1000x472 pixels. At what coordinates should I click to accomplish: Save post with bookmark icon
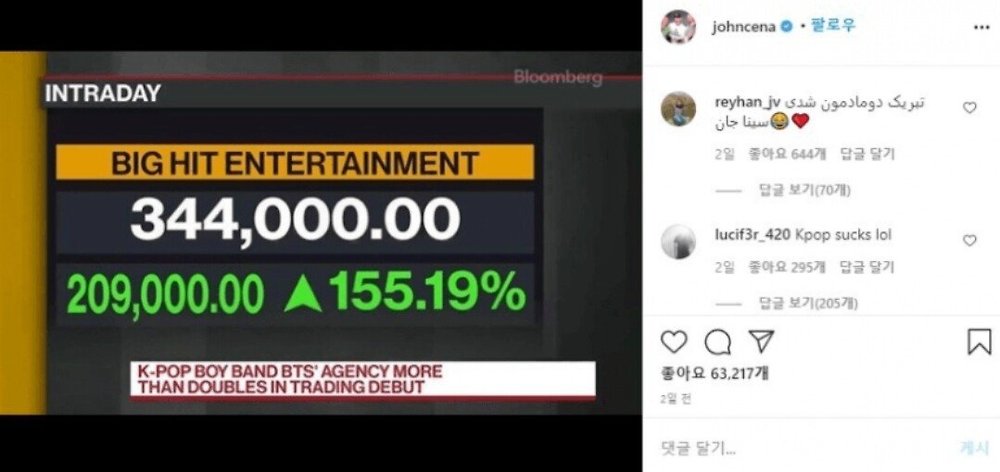tap(979, 342)
